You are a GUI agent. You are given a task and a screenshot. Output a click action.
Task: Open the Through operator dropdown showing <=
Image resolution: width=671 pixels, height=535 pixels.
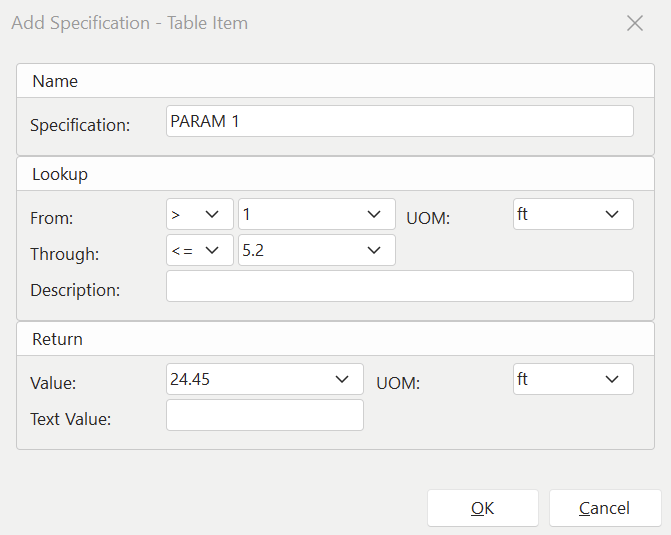(199, 250)
